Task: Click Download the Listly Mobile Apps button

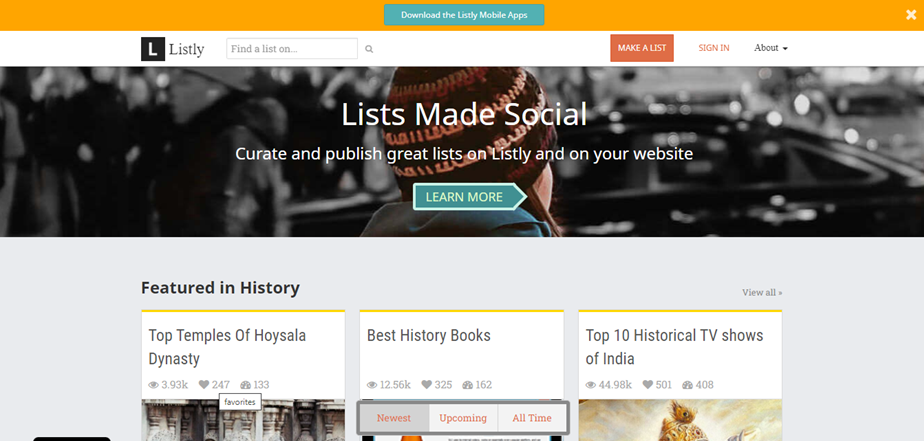Action: coord(463,15)
